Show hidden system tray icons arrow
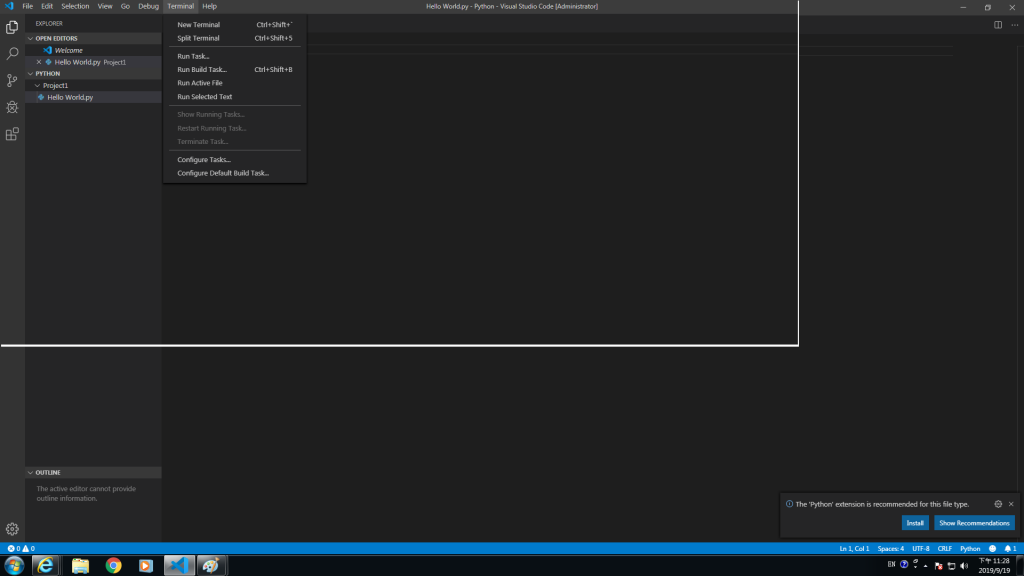The height and width of the screenshot is (576, 1024). (x=925, y=566)
